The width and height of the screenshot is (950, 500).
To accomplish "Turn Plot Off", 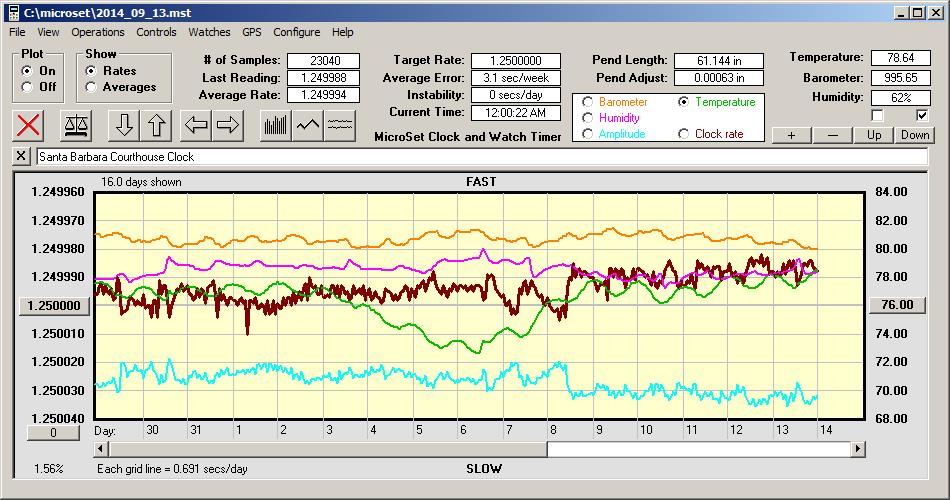I will click(27, 87).
